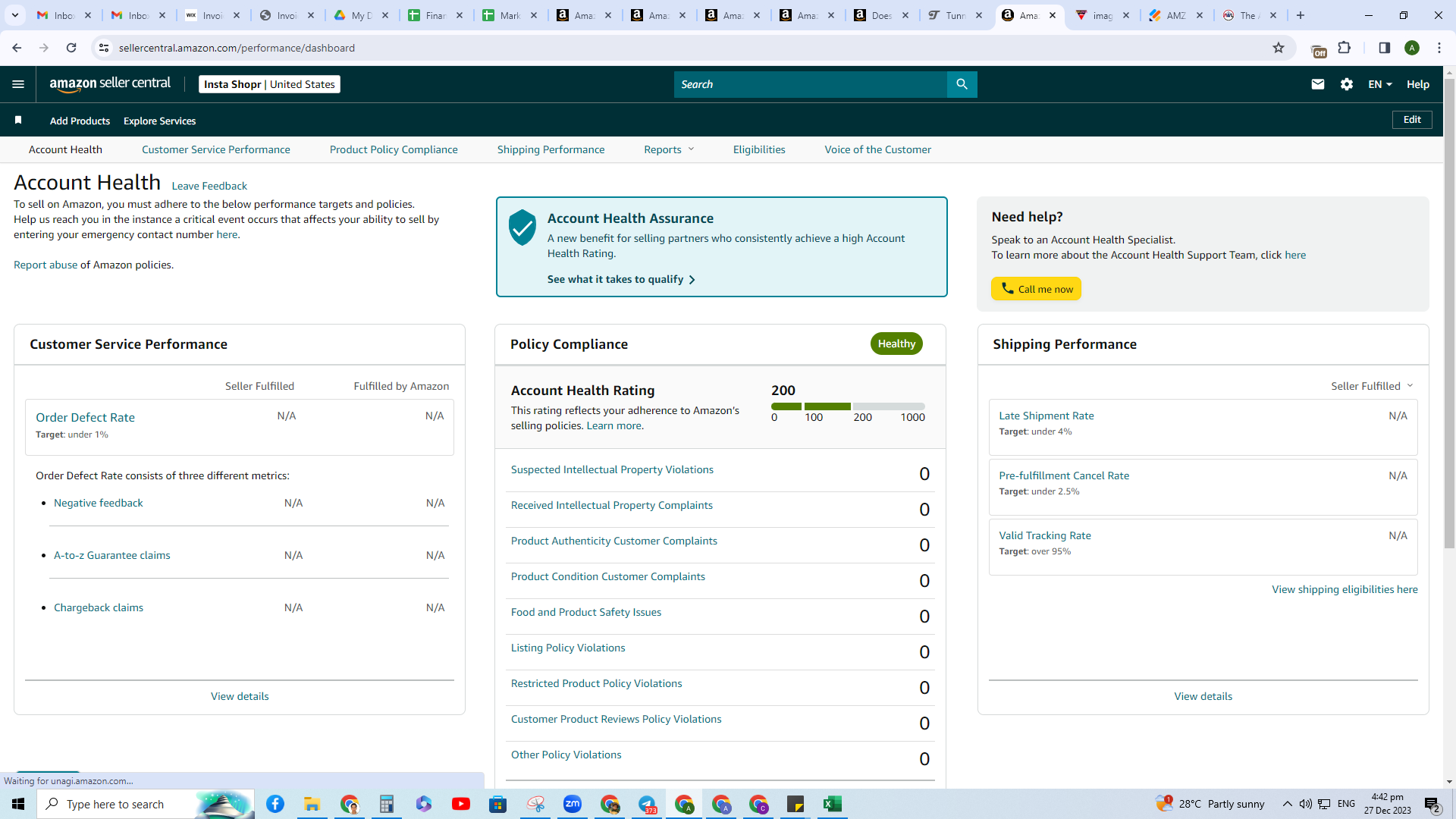Go to the Shipping Performance tab
Image resolution: width=1456 pixels, height=819 pixels.
coord(551,149)
